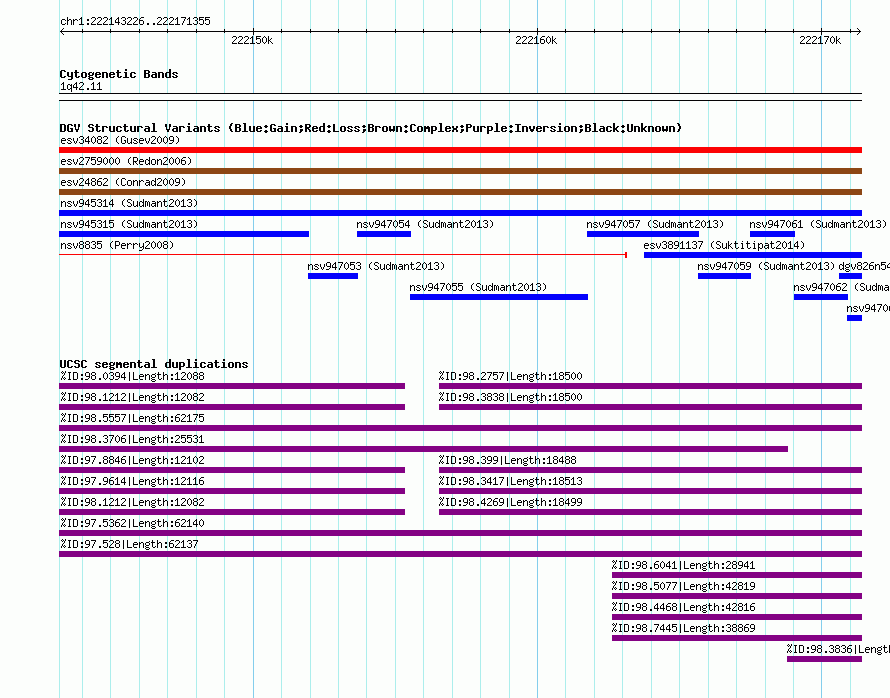The image size is (890, 698).
Task: Click the %ID:98.4269|Length:18499 duplication label
Action: (510, 502)
